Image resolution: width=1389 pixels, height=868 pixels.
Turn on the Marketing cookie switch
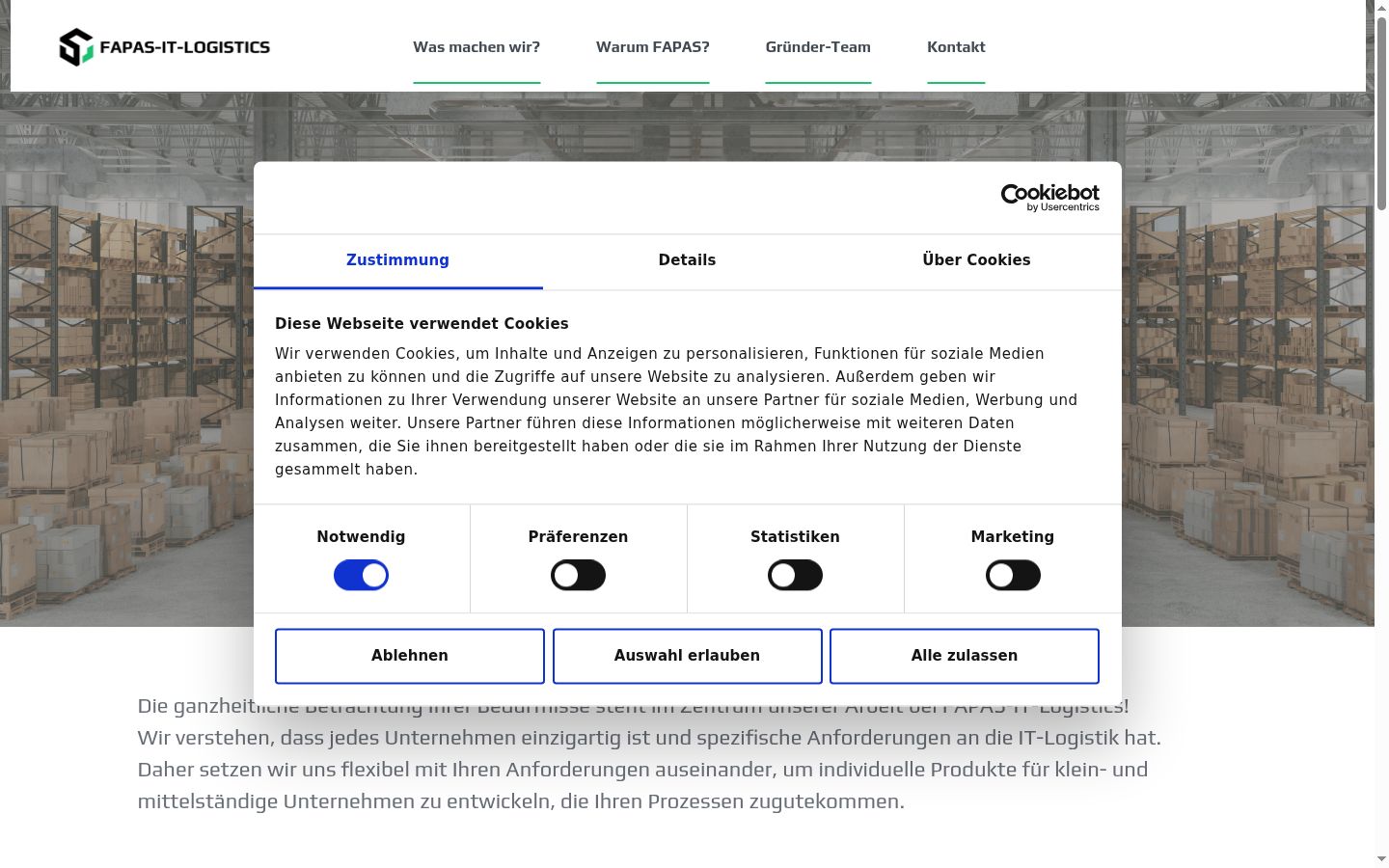pyautogui.click(x=1013, y=576)
